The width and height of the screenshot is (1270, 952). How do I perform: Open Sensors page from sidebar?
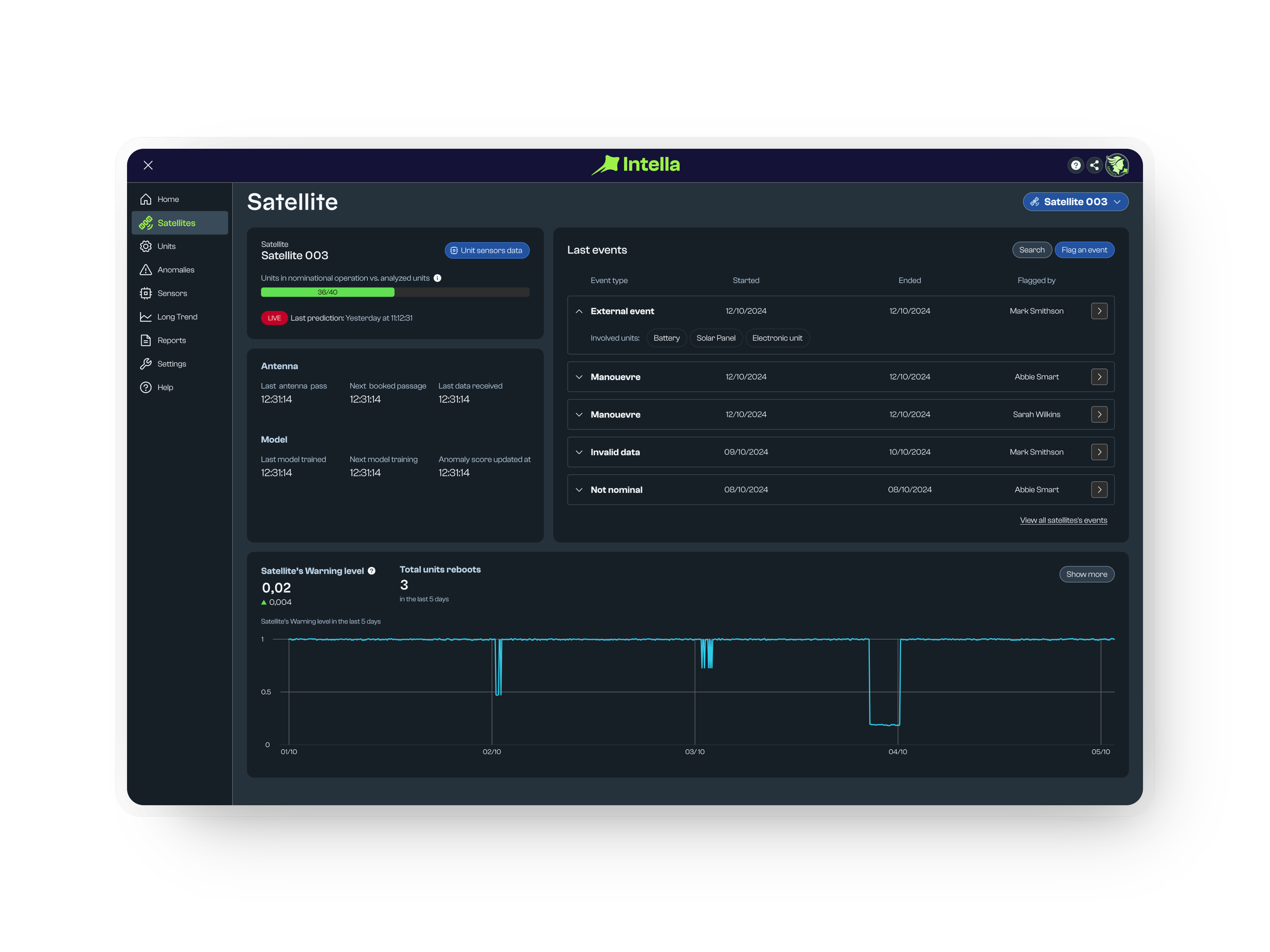click(x=172, y=293)
